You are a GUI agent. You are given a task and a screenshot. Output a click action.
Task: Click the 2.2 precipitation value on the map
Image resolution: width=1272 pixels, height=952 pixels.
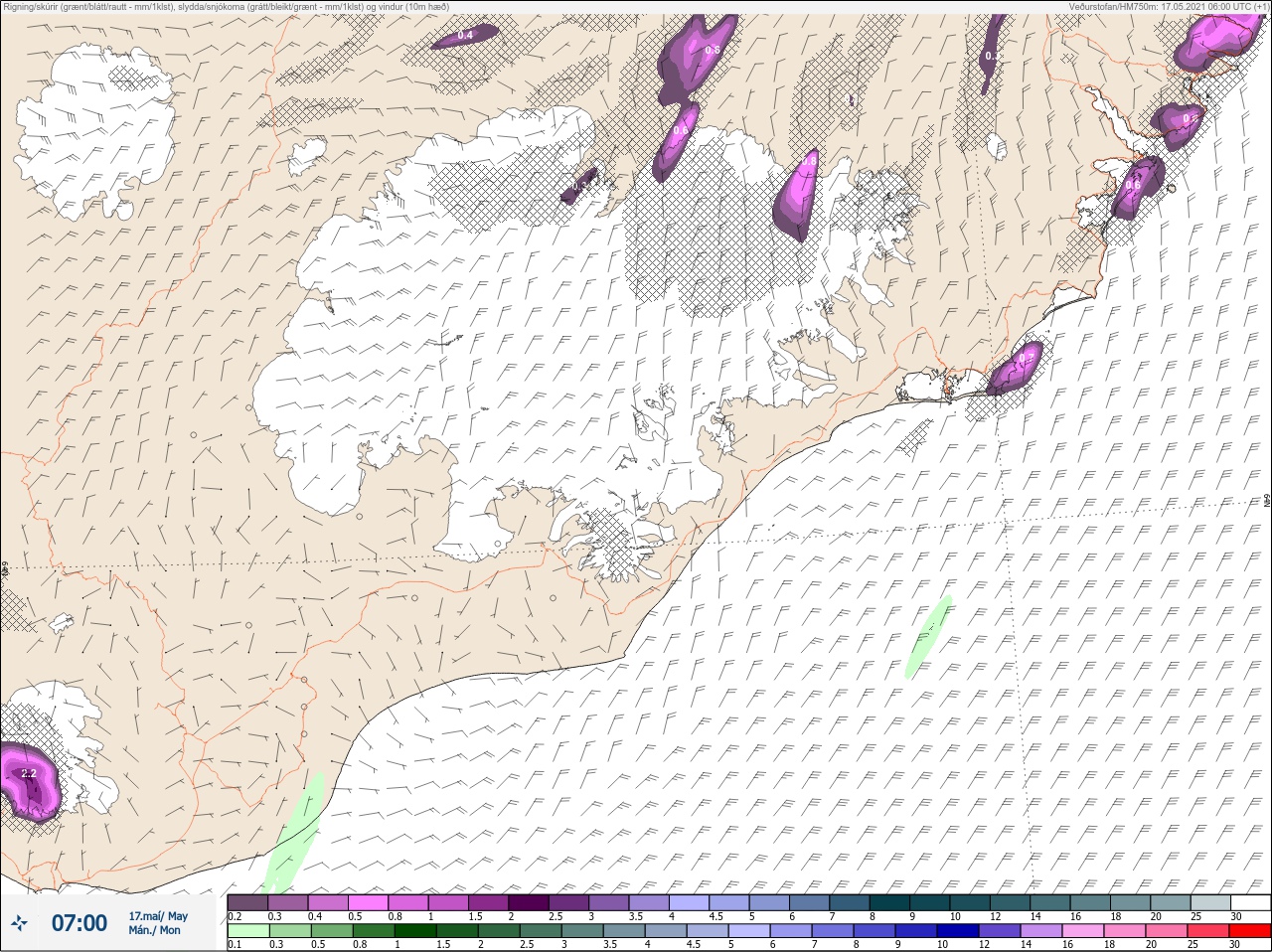click(29, 773)
